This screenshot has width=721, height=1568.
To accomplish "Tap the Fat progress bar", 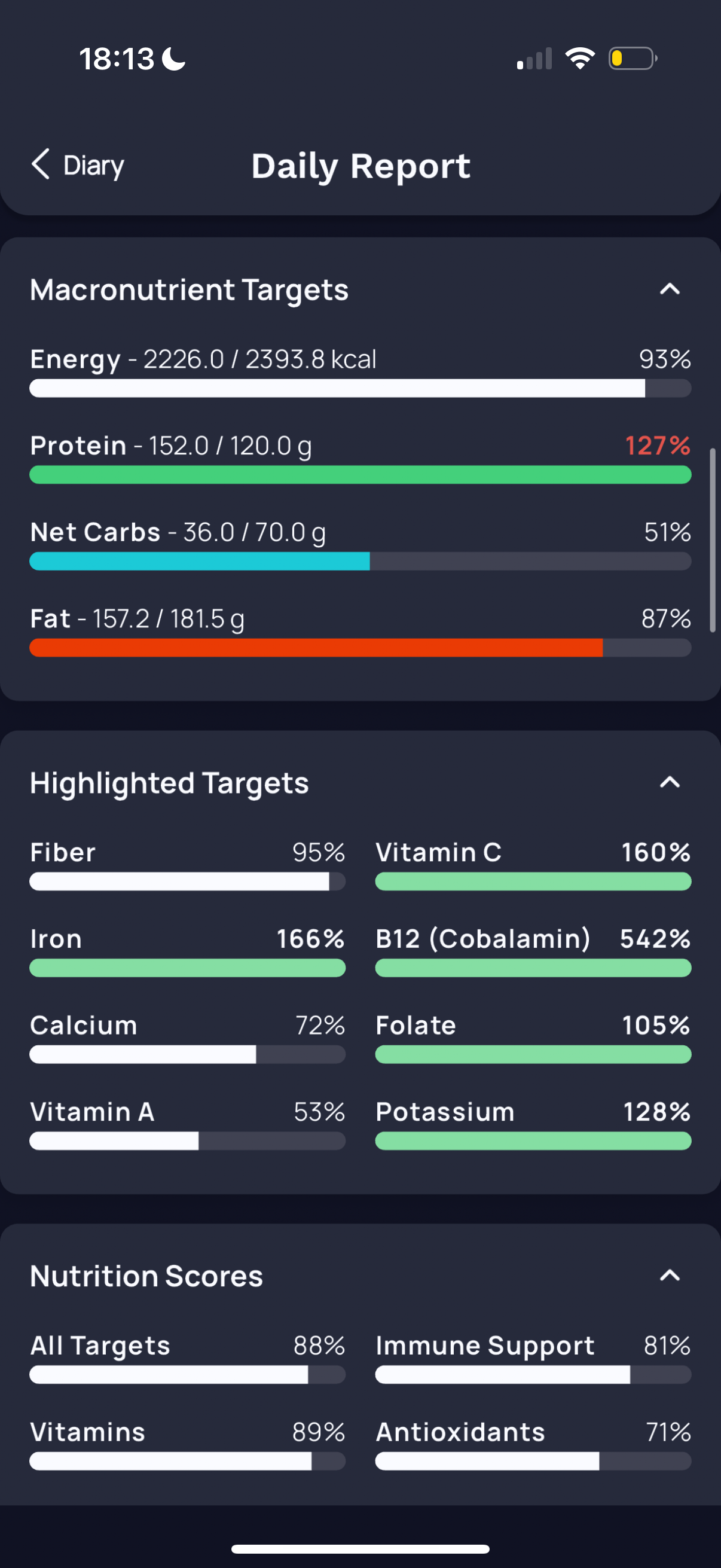I will tap(360, 648).
